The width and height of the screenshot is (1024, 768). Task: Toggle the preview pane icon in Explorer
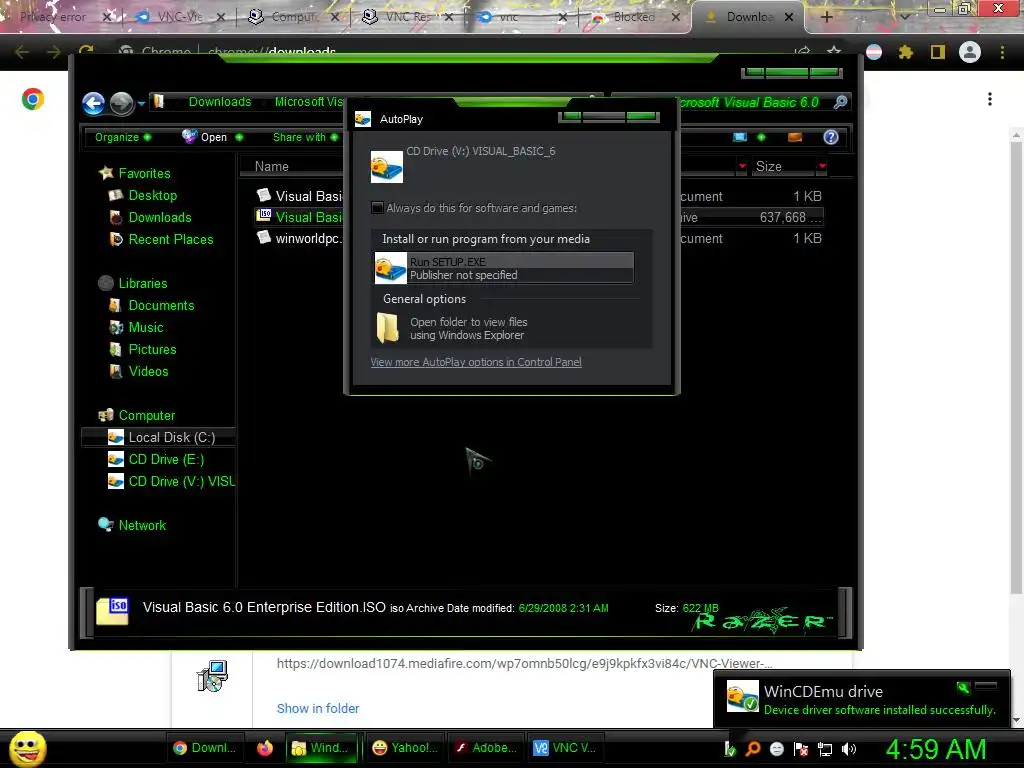(795, 137)
